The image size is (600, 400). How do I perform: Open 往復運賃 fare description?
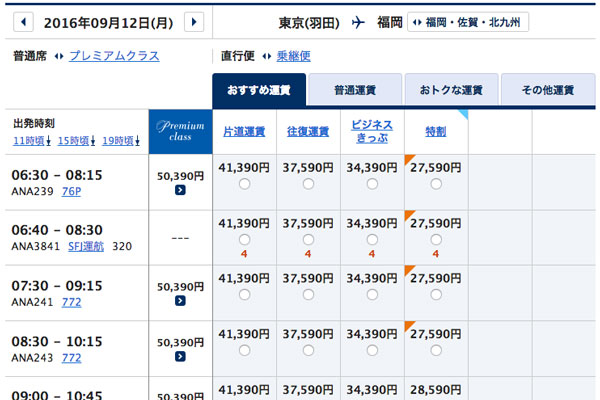308,132
